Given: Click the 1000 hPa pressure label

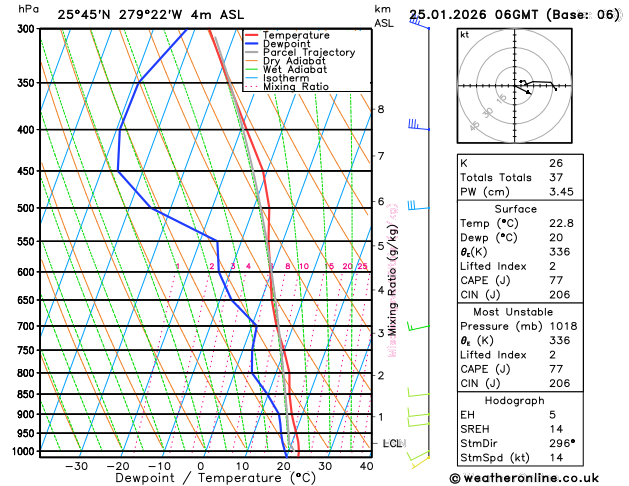Looking at the screenshot, I should coord(26,452).
